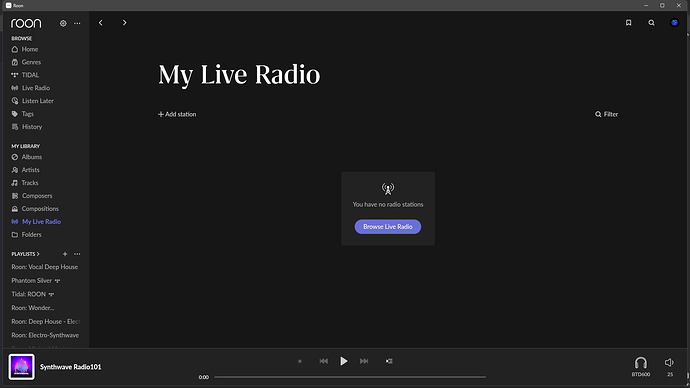This screenshot has height=388, width=690.
Task: Open TIDAL in sidebar
Action: click(25, 75)
